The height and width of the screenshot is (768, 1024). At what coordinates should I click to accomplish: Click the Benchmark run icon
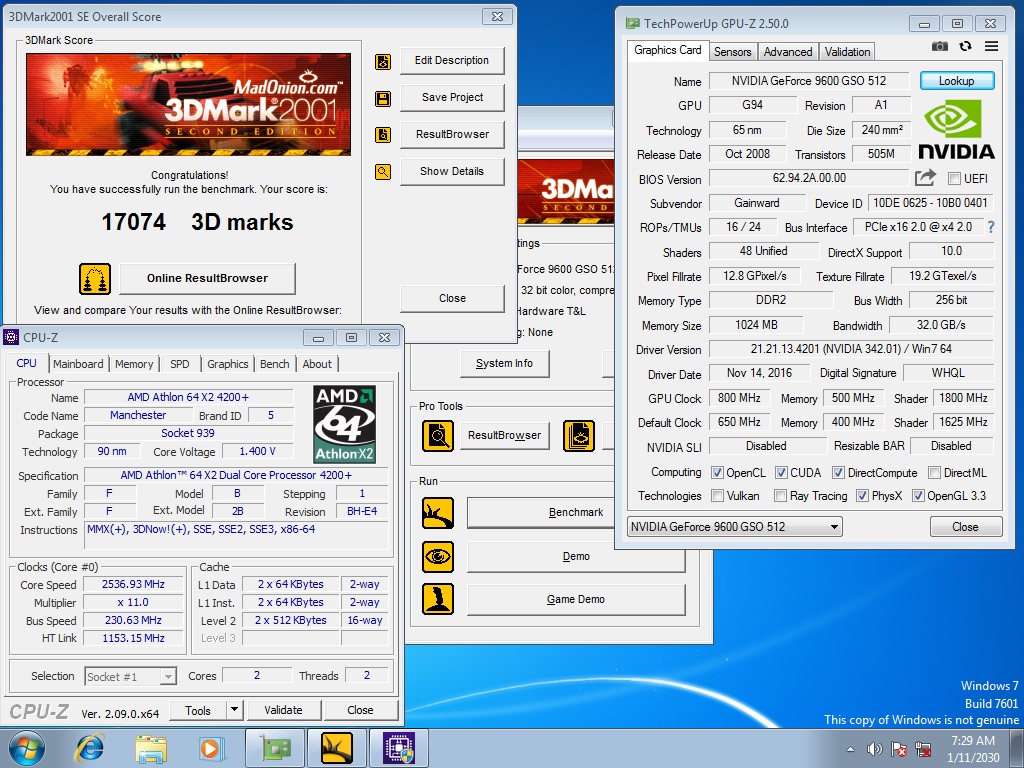(x=438, y=513)
